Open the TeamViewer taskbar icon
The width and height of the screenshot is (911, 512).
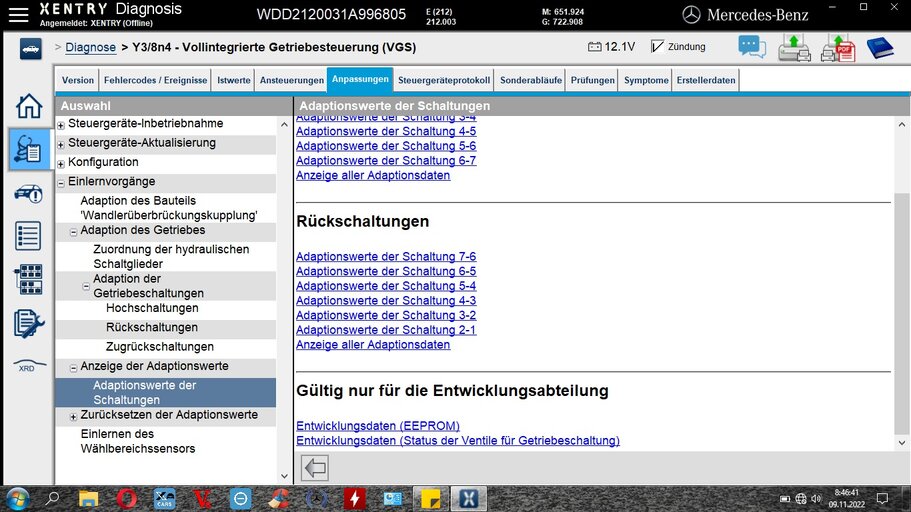(241, 499)
